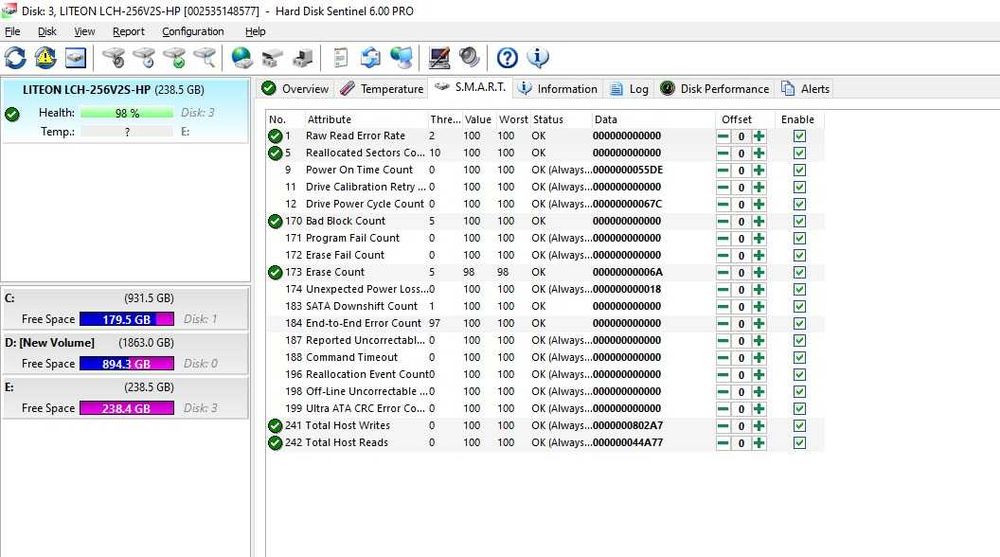The height and width of the screenshot is (557, 1000).
Task: Toggle Enable checkbox for Off-Line Uncorrectable row
Action: (799, 392)
